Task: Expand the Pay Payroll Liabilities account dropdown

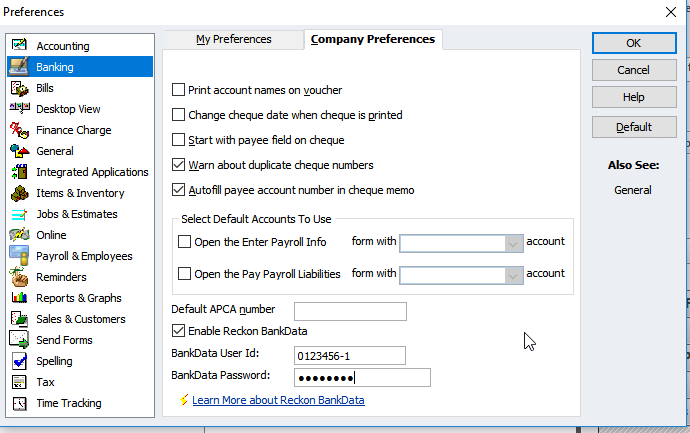Action: 513,275
